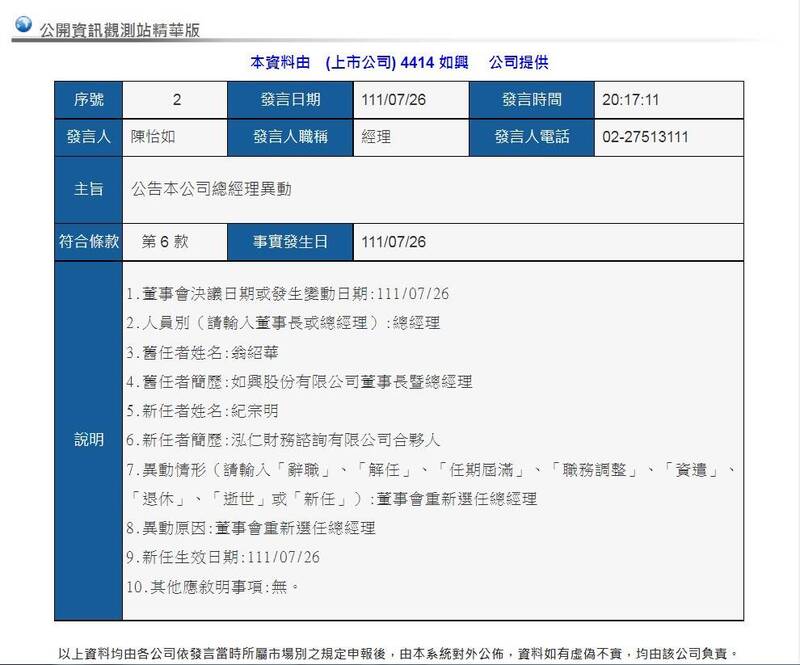This screenshot has width=800, height=665.
Task: Click the 說明 header cell
Action: 88,440
